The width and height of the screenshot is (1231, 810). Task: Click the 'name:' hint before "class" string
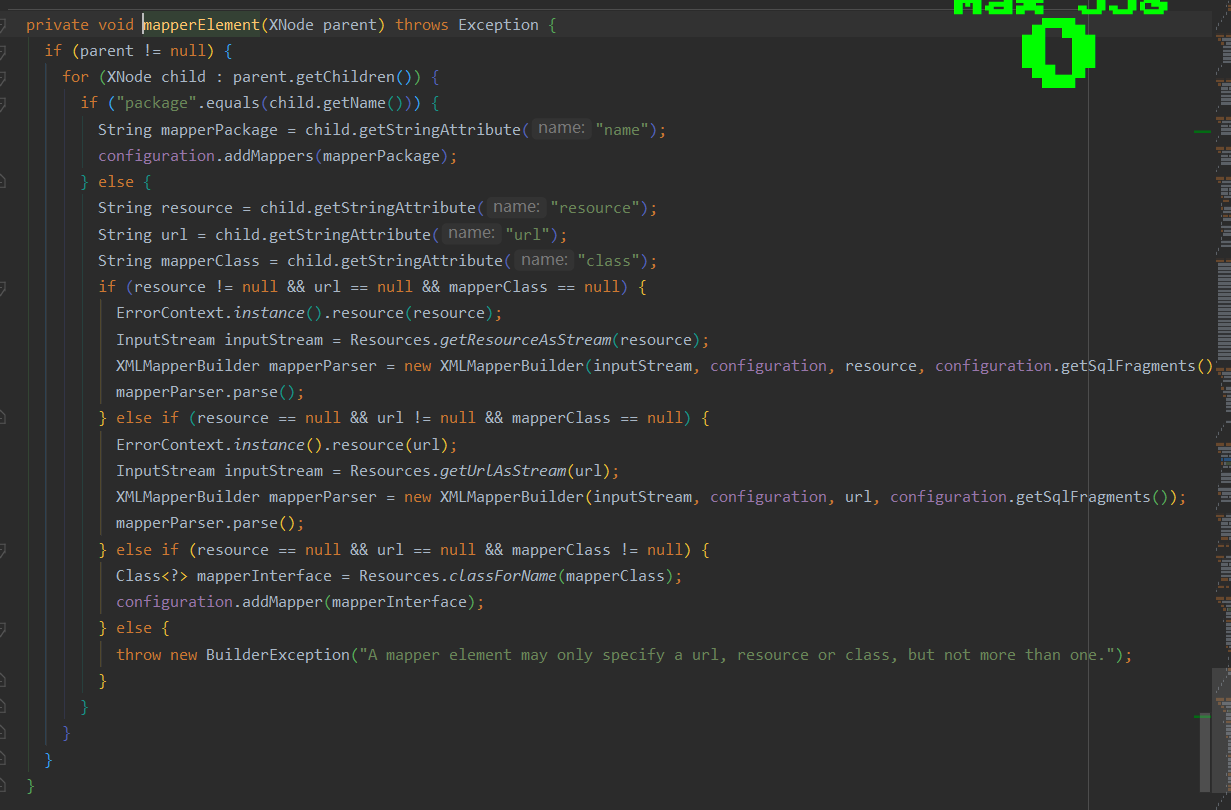click(x=544, y=260)
